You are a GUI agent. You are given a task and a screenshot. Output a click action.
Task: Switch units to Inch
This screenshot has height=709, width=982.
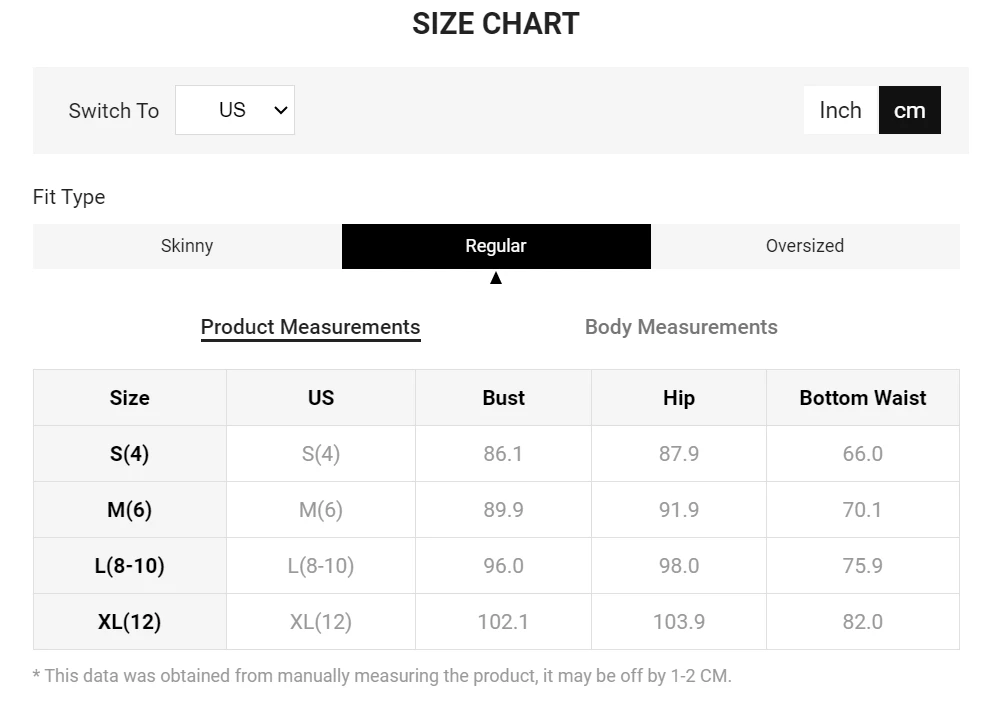pos(840,110)
